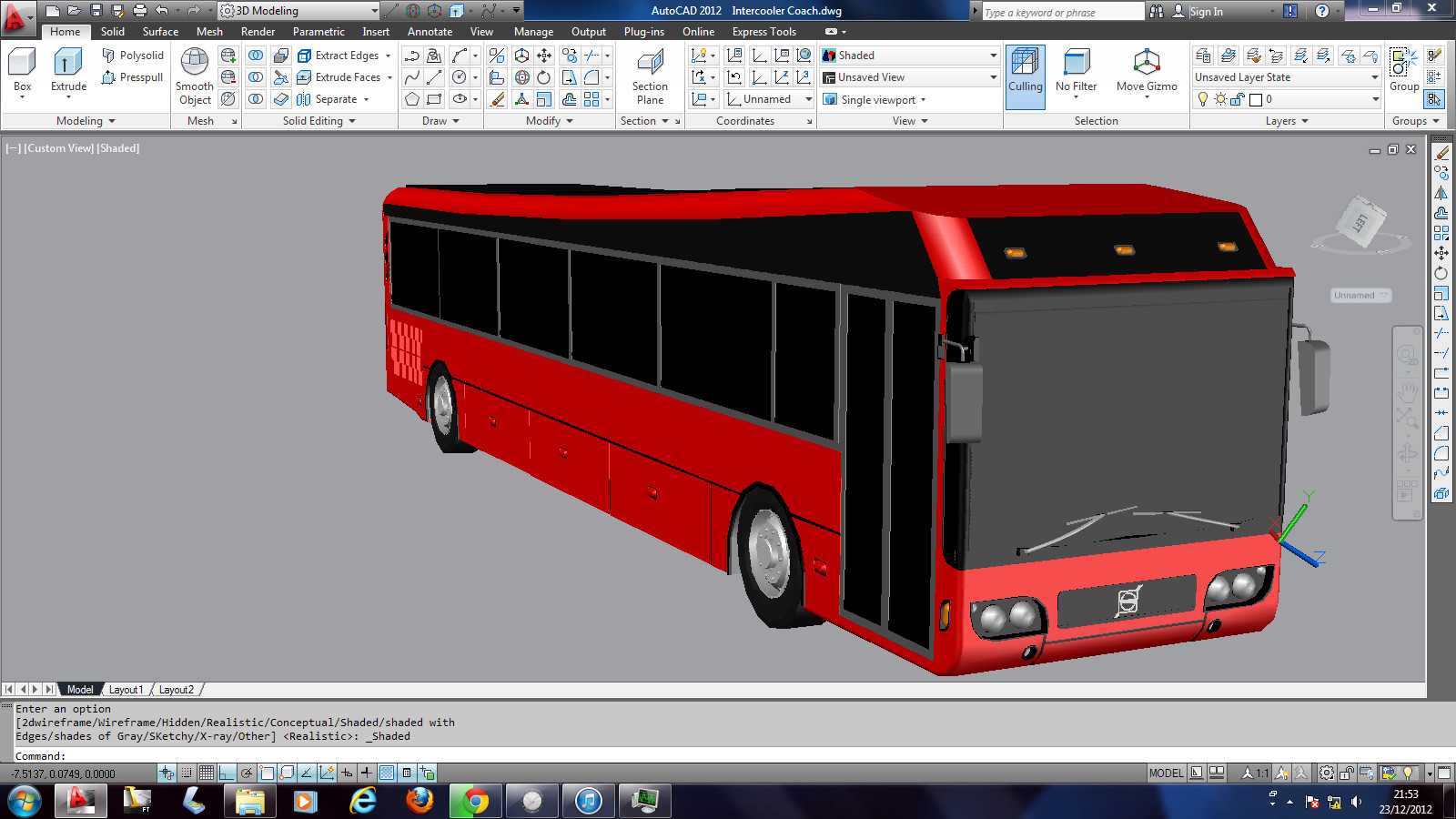Click the Smooth Object mesh tool

195,76
